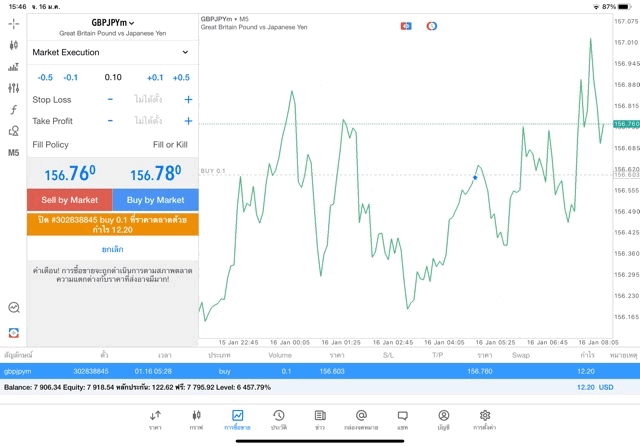The width and height of the screenshot is (640, 447).
Task: Tap the Wi-Fi icon in status bar
Action: [596, 7]
